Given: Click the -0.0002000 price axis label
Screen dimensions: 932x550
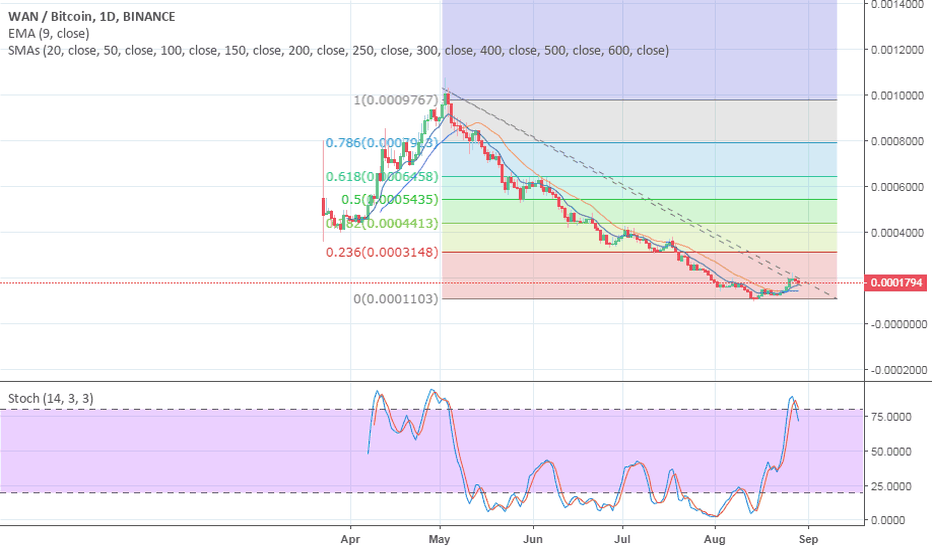Looking at the screenshot, I should 898,370.
